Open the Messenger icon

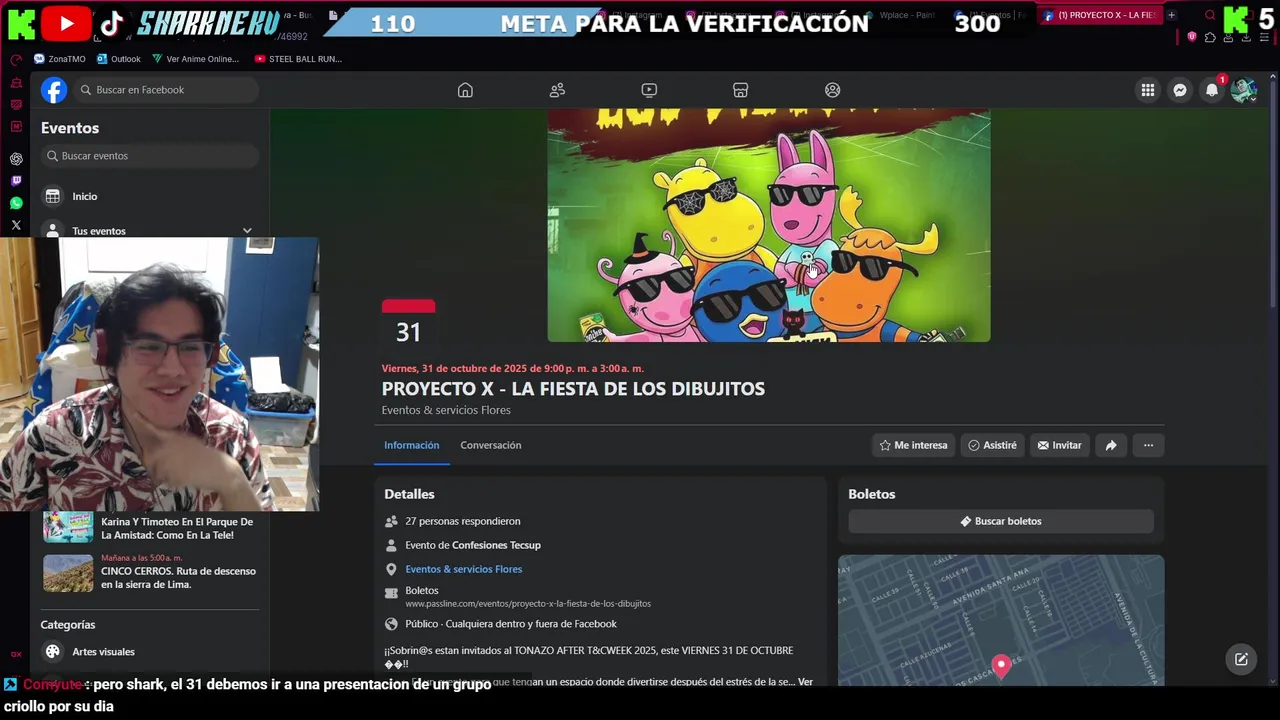(1180, 90)
